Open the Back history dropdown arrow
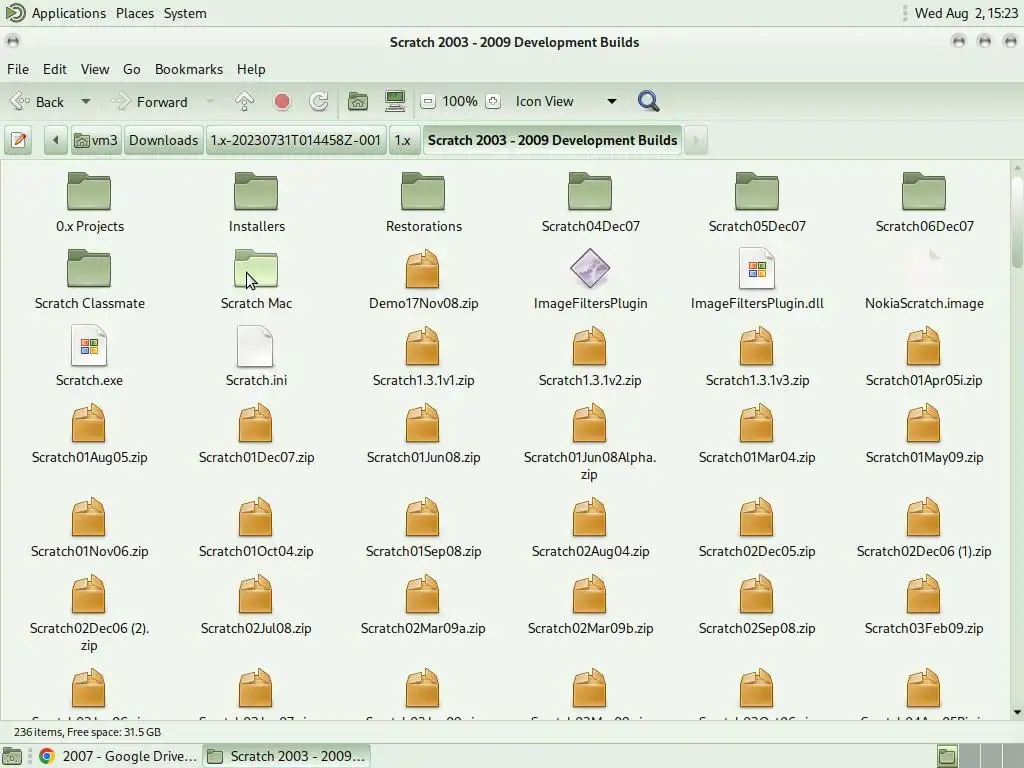Screen dimensions: 1024x768 86,102
